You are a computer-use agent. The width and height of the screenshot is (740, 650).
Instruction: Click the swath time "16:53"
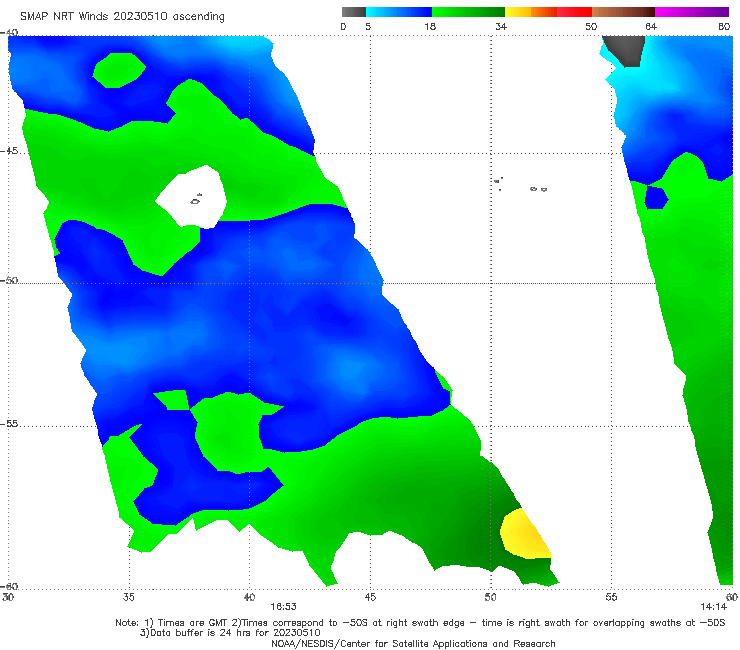point(283,607)
